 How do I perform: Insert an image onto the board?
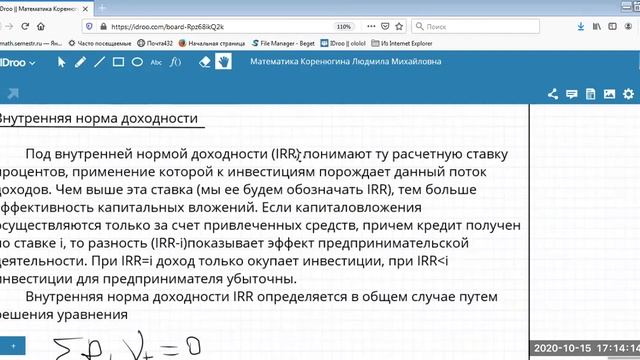609,94
